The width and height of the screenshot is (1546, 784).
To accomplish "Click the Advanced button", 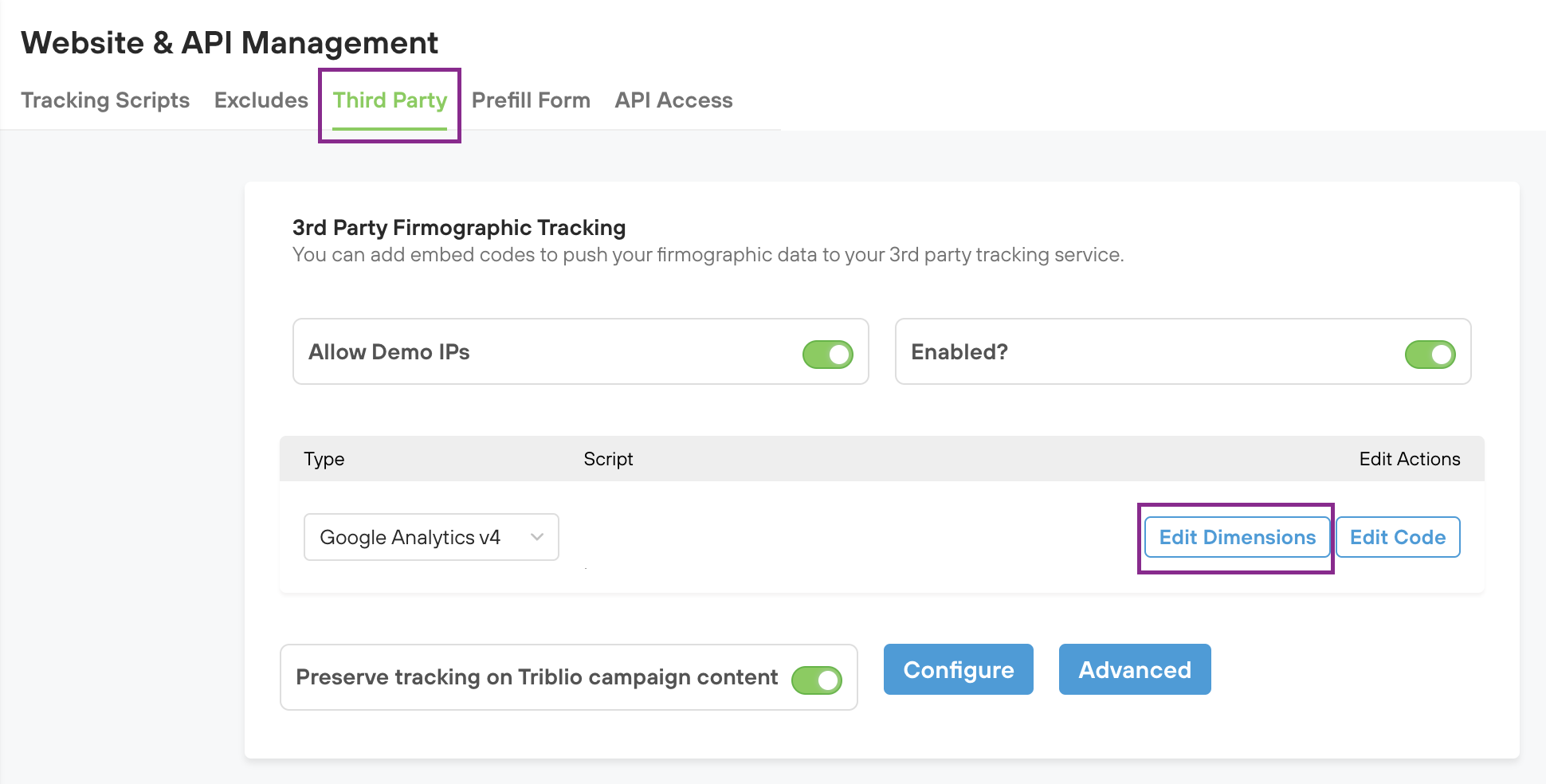I will pyautogui.click(x=1135, y=669).
